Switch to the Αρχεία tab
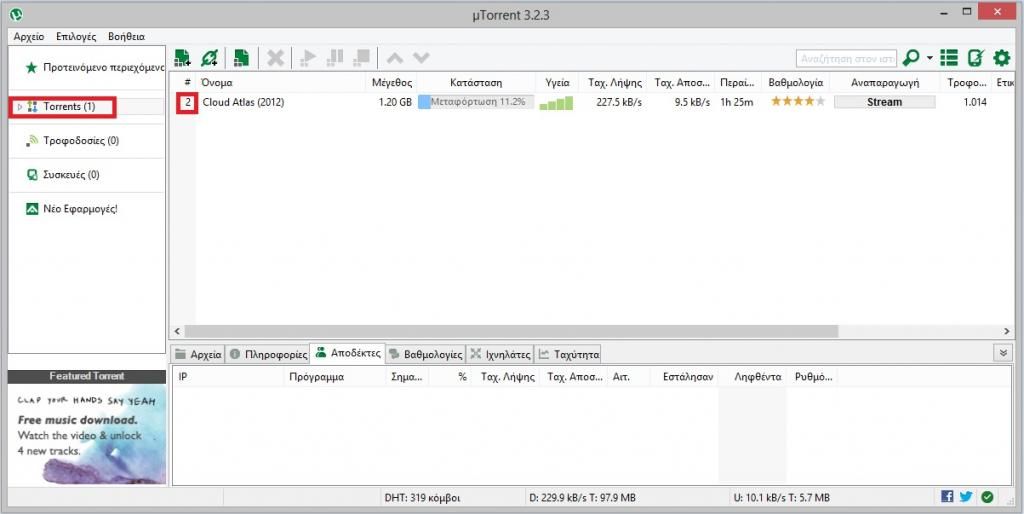1024x514 pixels. [199, 355]
